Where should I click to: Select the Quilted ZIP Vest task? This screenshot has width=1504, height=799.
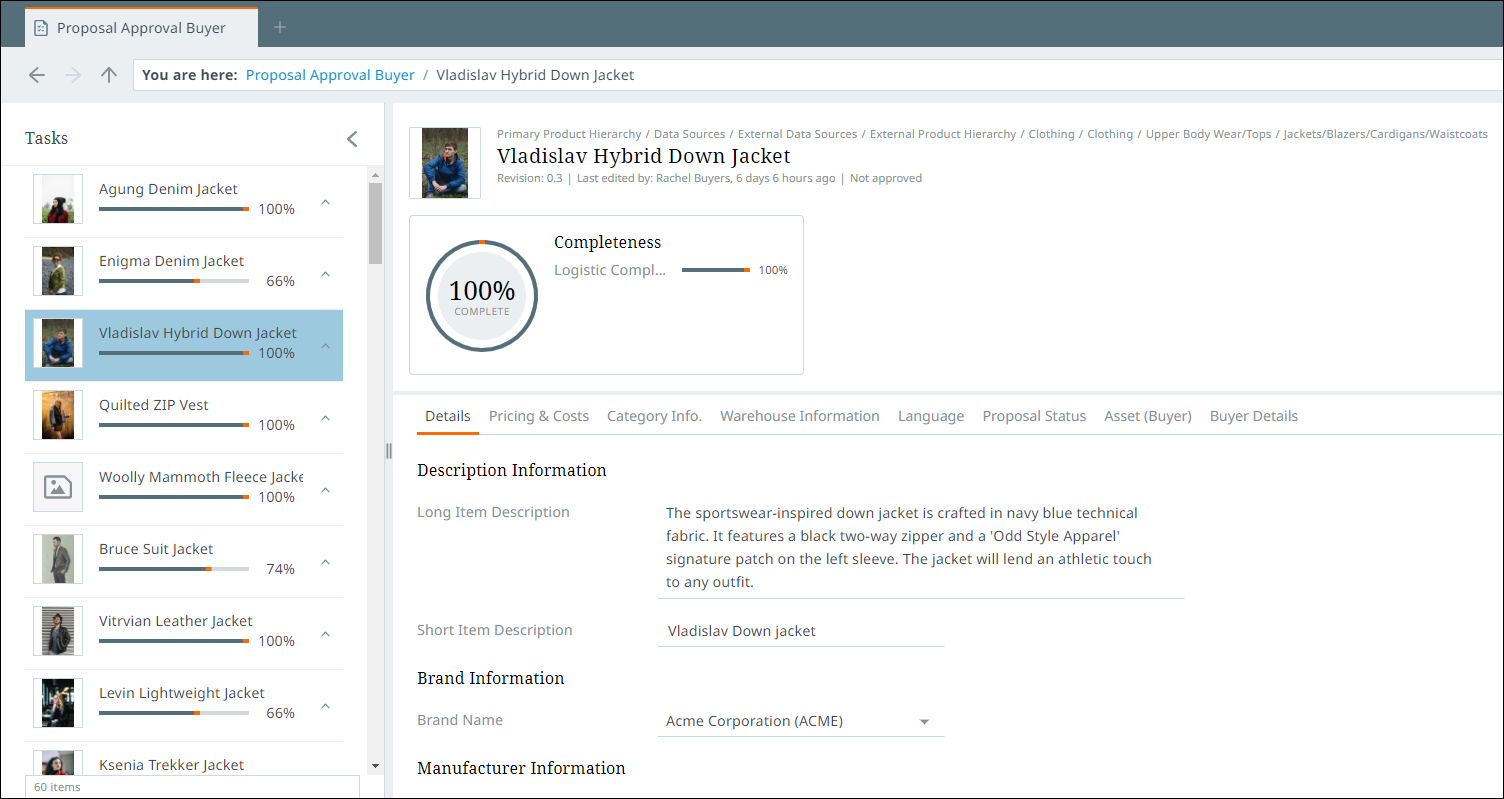pyautogui.click(x=154, y=405)
